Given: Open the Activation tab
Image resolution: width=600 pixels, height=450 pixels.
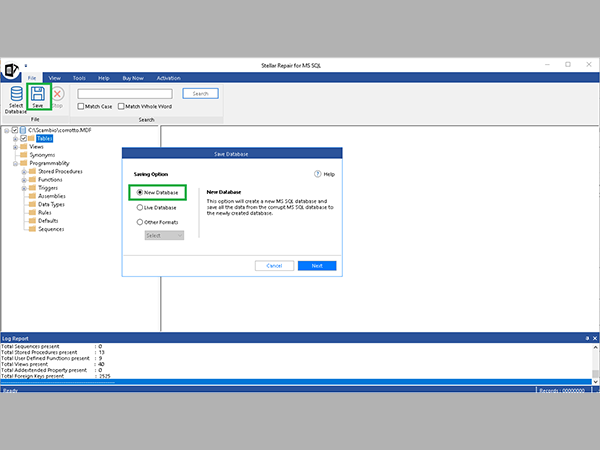Looking at the screenshot, I should [168, 78].
